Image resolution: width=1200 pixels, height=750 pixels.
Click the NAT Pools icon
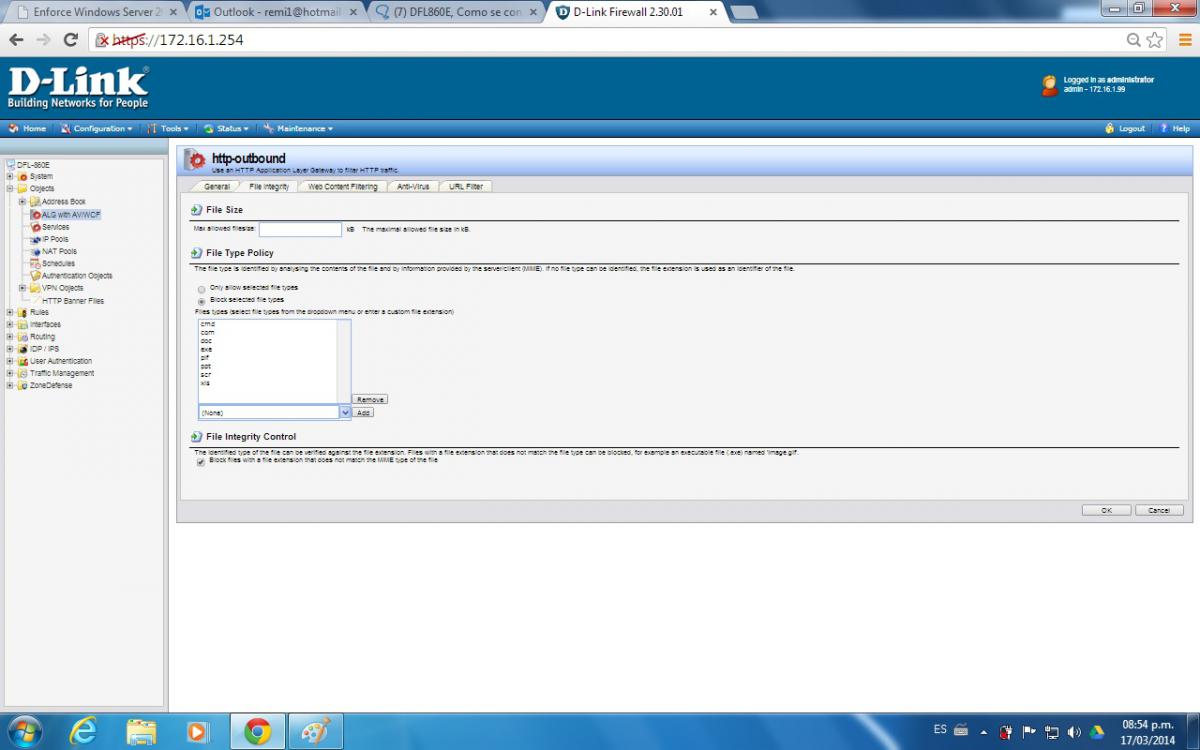(35, 252)
